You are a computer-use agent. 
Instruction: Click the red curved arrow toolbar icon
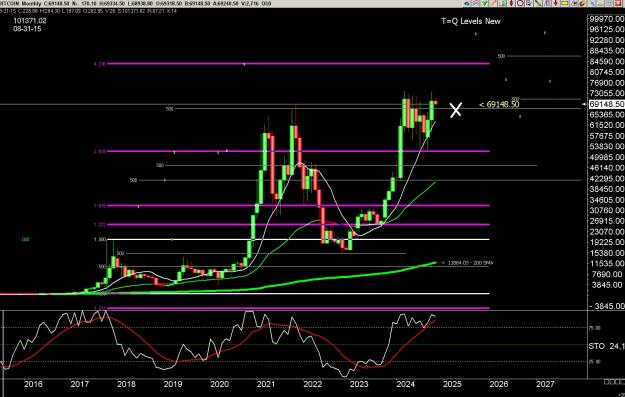(582, 3)
